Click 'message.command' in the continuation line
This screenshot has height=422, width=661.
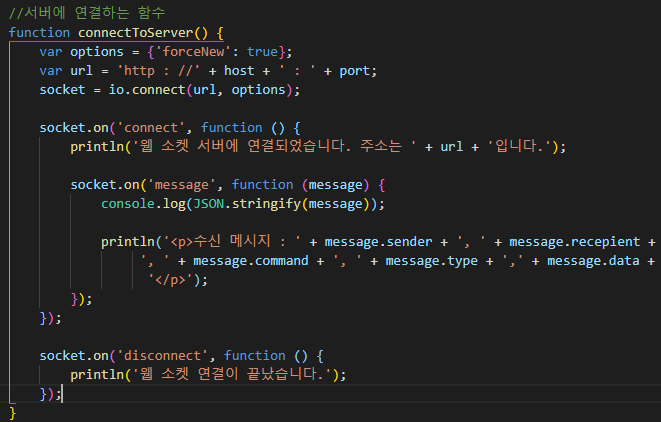[x=251, y=261]
